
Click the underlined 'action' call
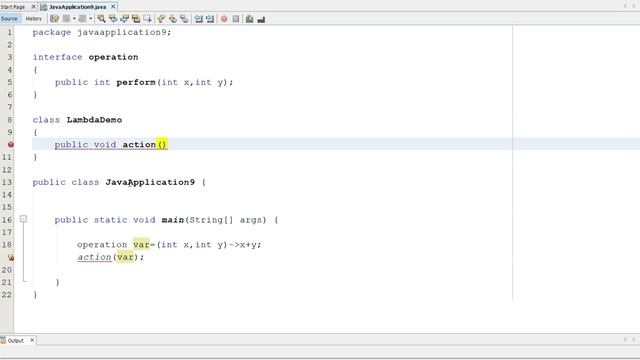point(94,257)
